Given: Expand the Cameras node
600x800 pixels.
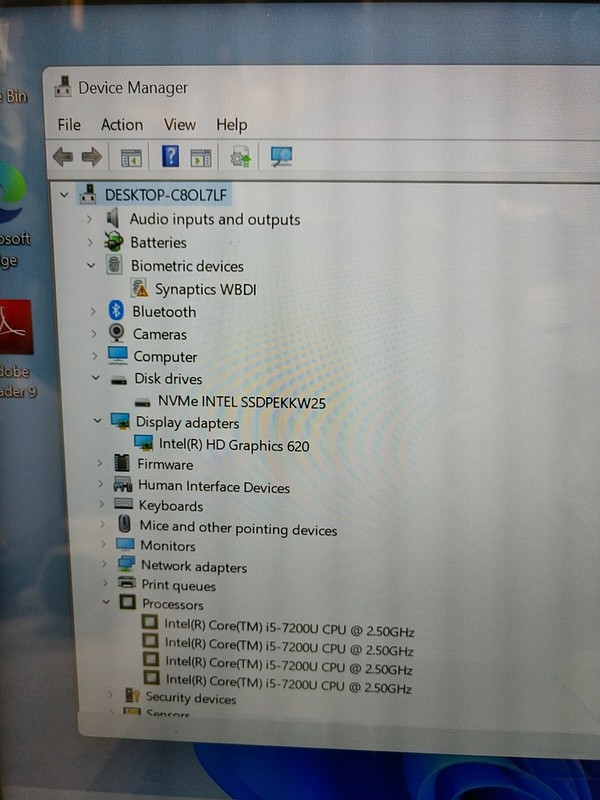Looking at the screenshot, I should click(x=94, y=334).
